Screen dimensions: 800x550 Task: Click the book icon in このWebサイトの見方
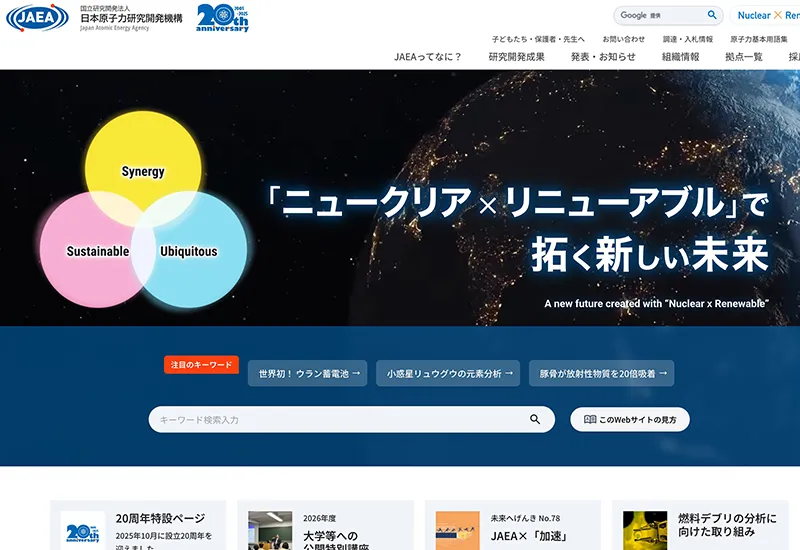590,419
